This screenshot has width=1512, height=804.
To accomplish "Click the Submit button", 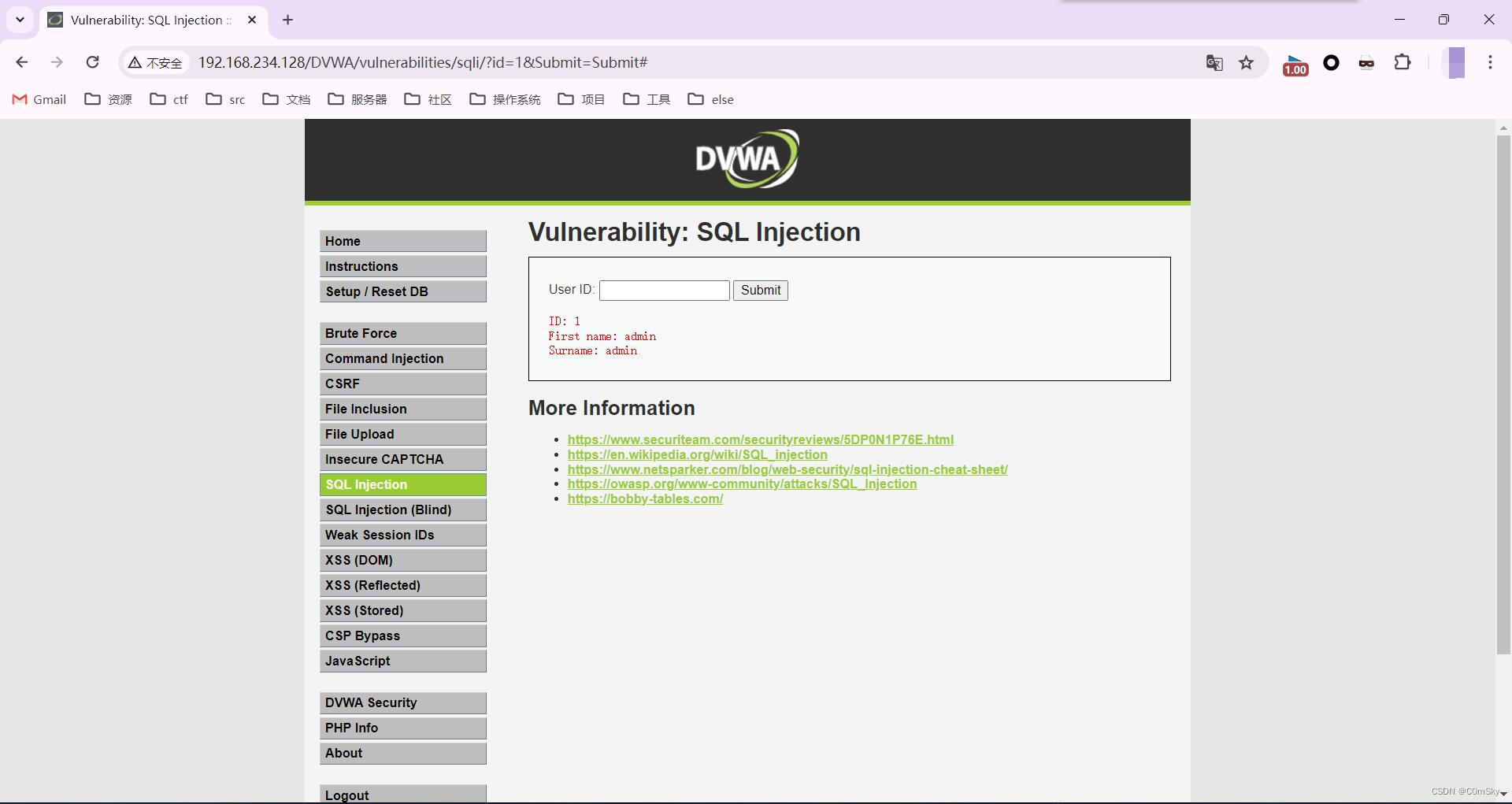I will click(x=761, y=291).
